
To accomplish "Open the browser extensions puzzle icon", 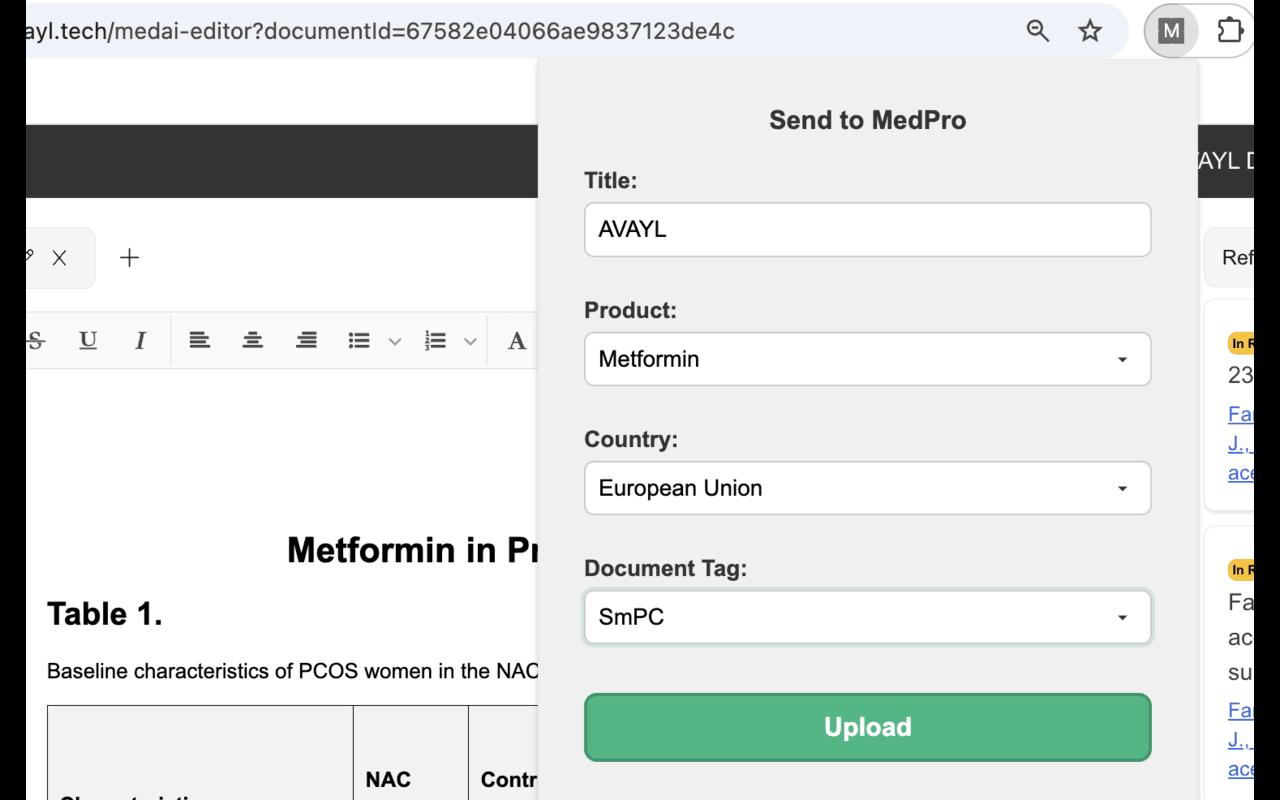I will pyautogui.click(x=1230, y=31).
